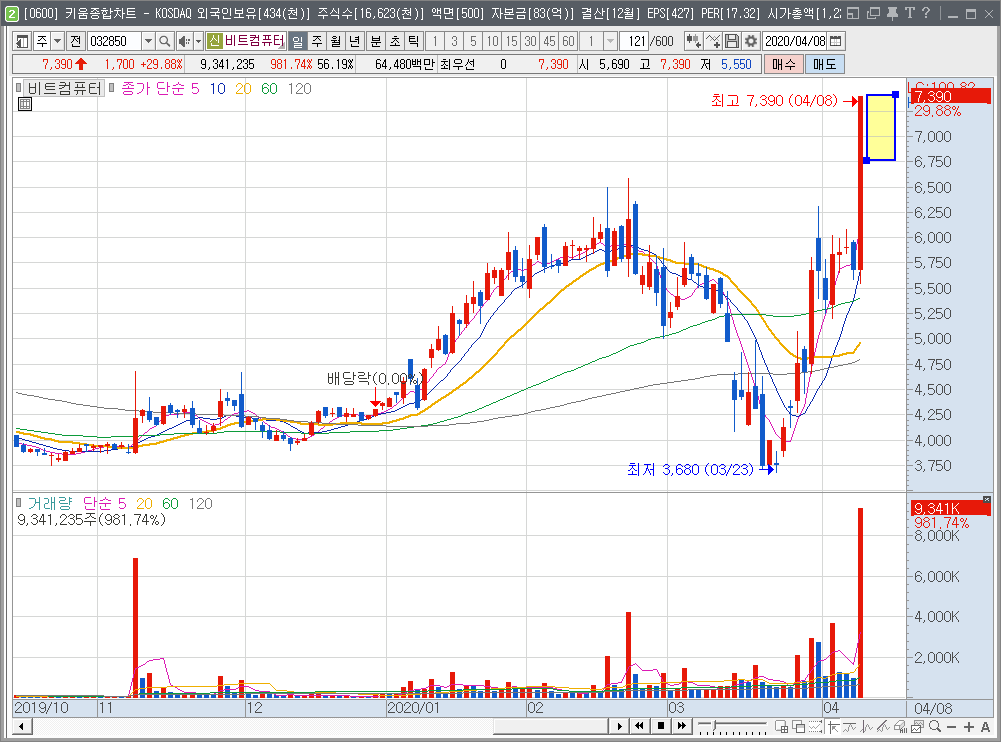
Task: Close the volume panel with its x button
Action: [987, 499]
